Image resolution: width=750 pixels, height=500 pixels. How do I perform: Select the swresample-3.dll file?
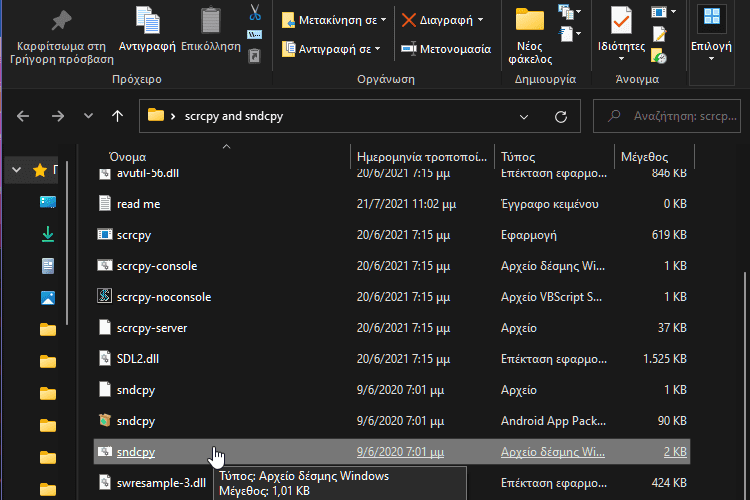[391, 483]
